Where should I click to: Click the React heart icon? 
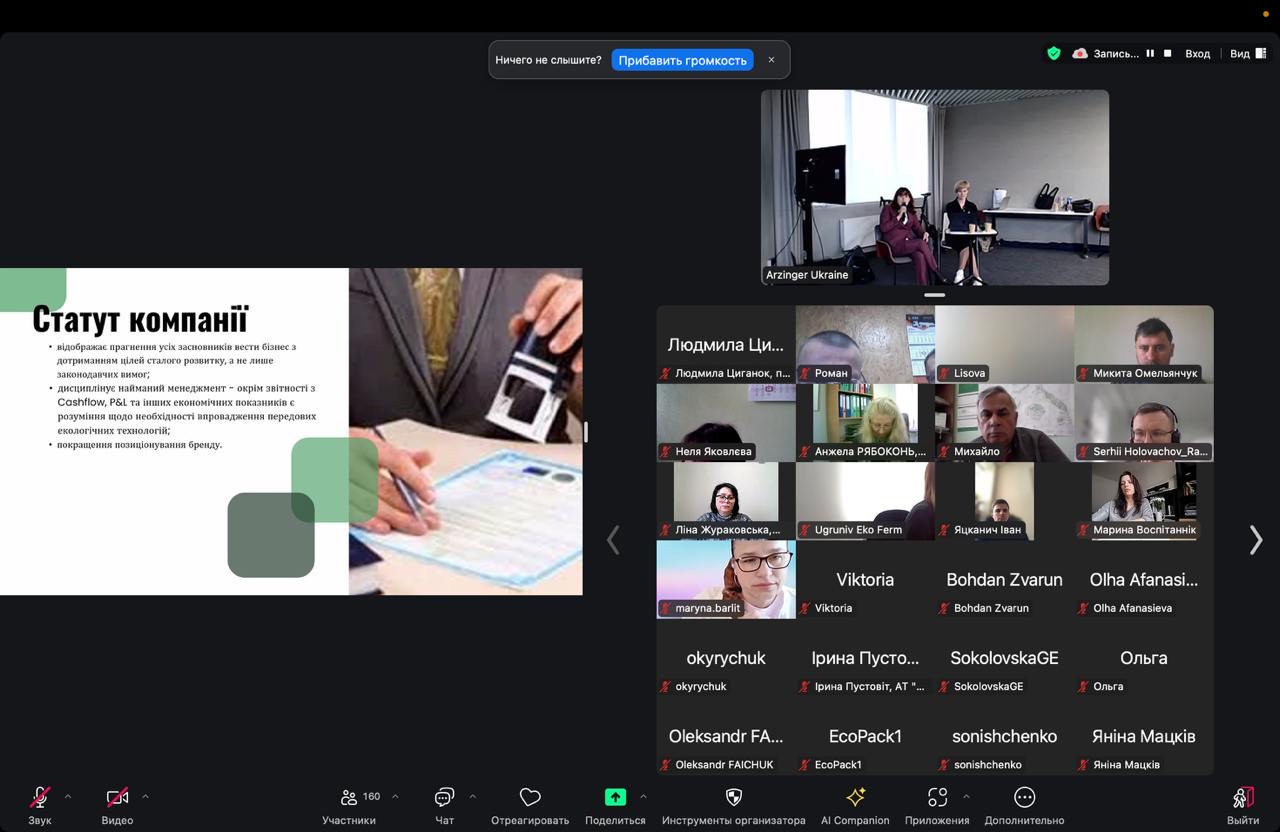530,797
